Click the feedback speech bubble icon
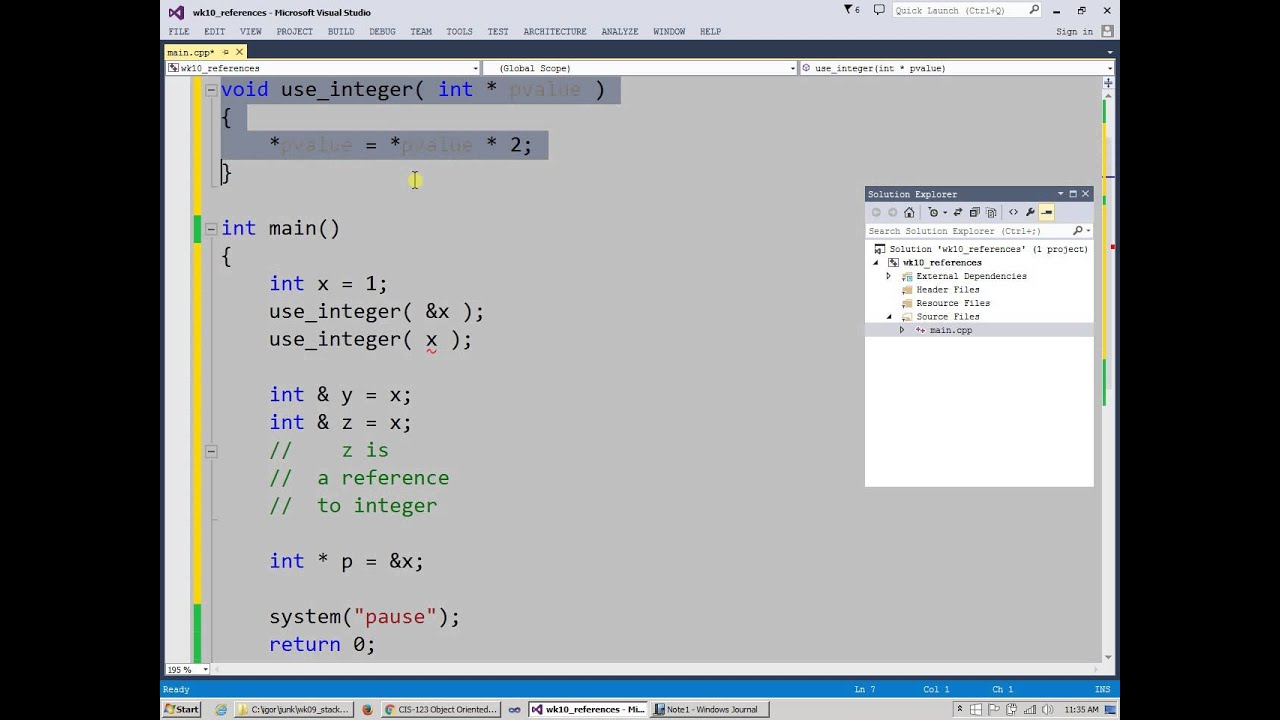This screenshot has width=1280, height=720. click(879, 10)
